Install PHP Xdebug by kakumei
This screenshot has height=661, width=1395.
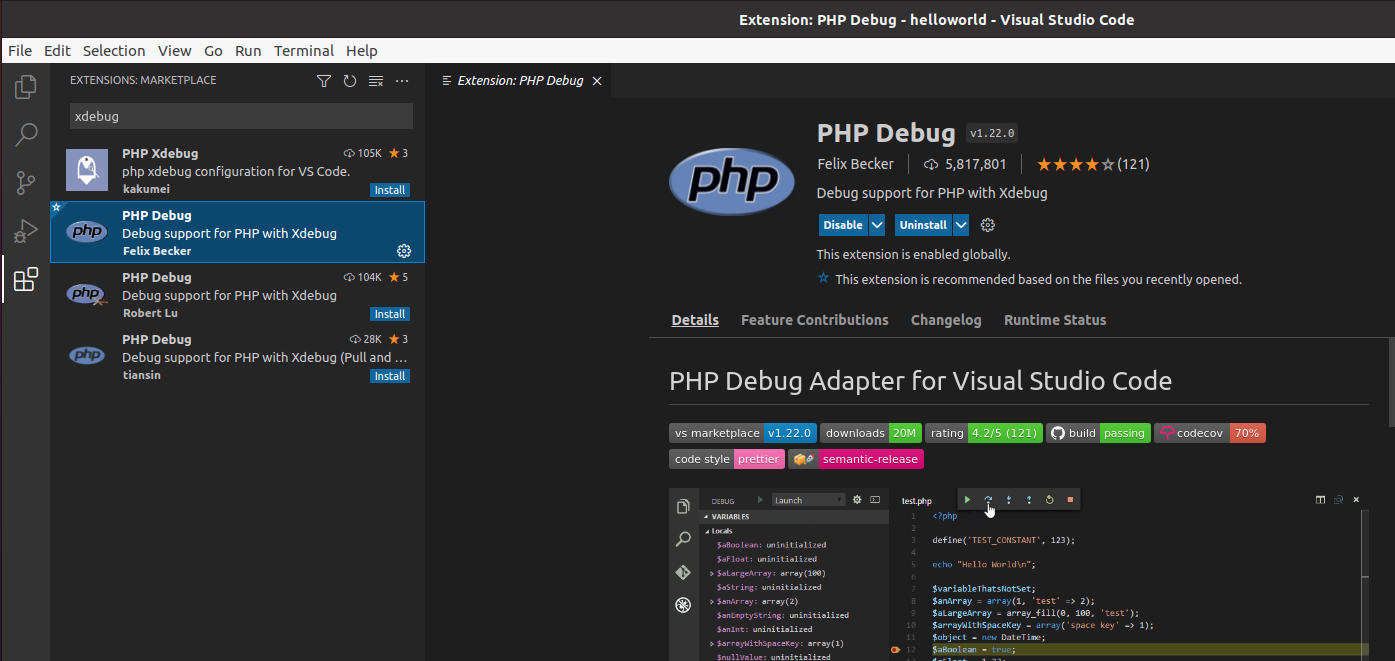click(390, 190)
